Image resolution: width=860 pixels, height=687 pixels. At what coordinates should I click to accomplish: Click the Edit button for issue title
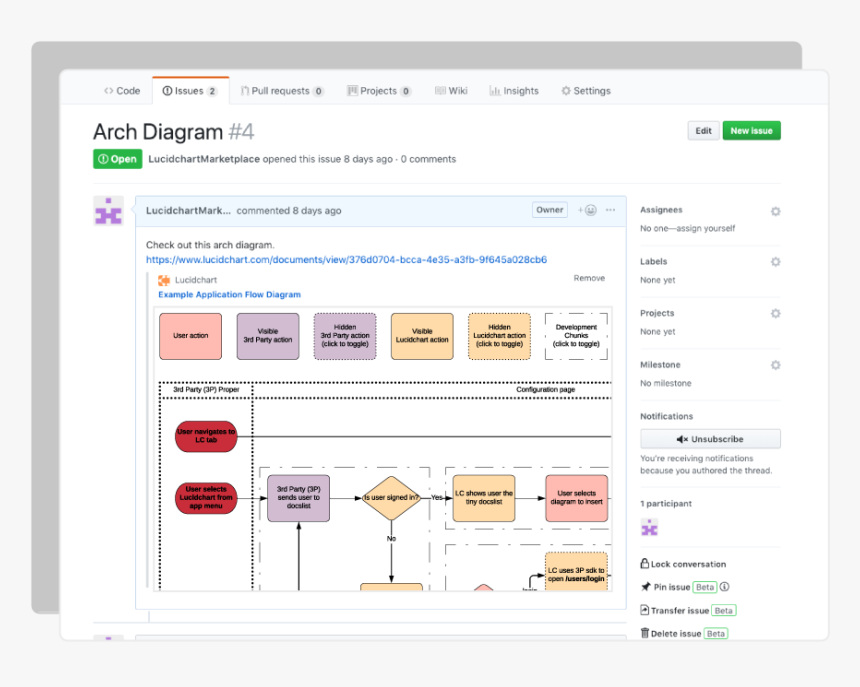703,130
